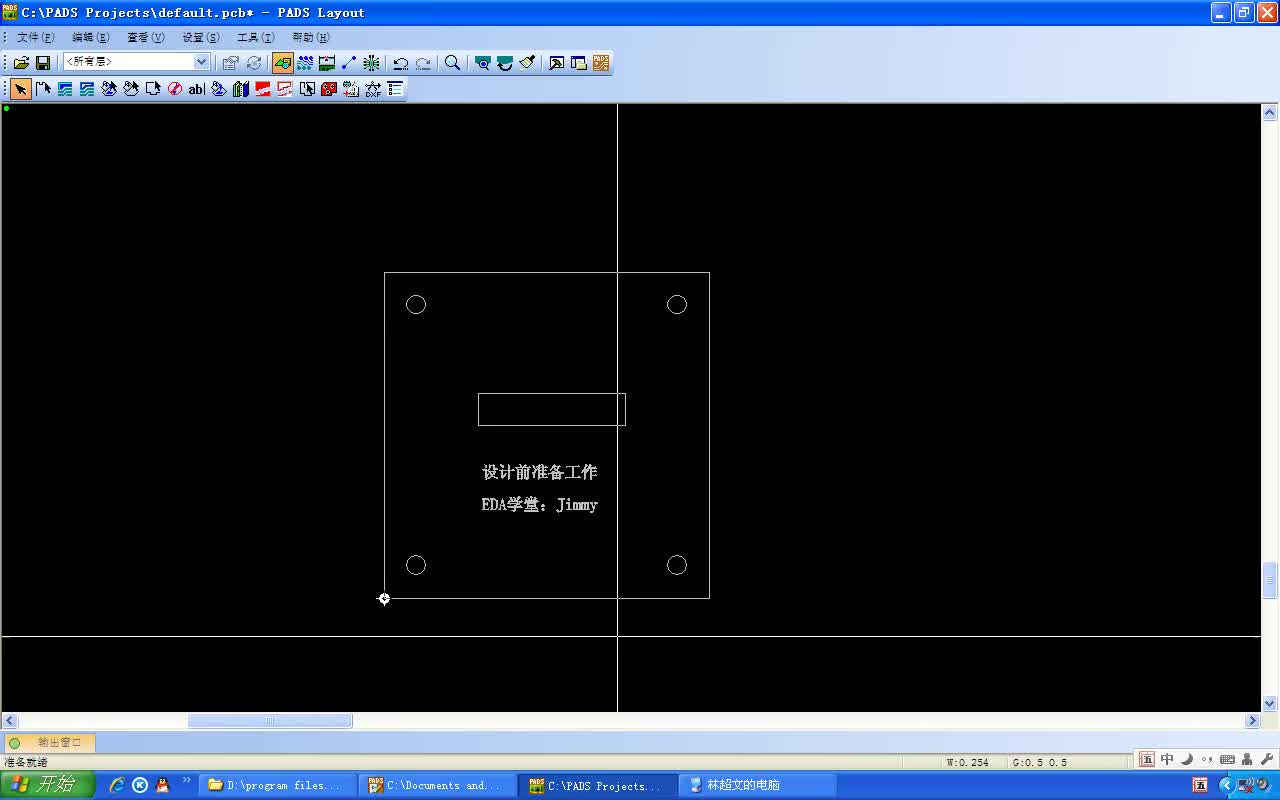Open the Properties toolbar icon

pos(231,62)
